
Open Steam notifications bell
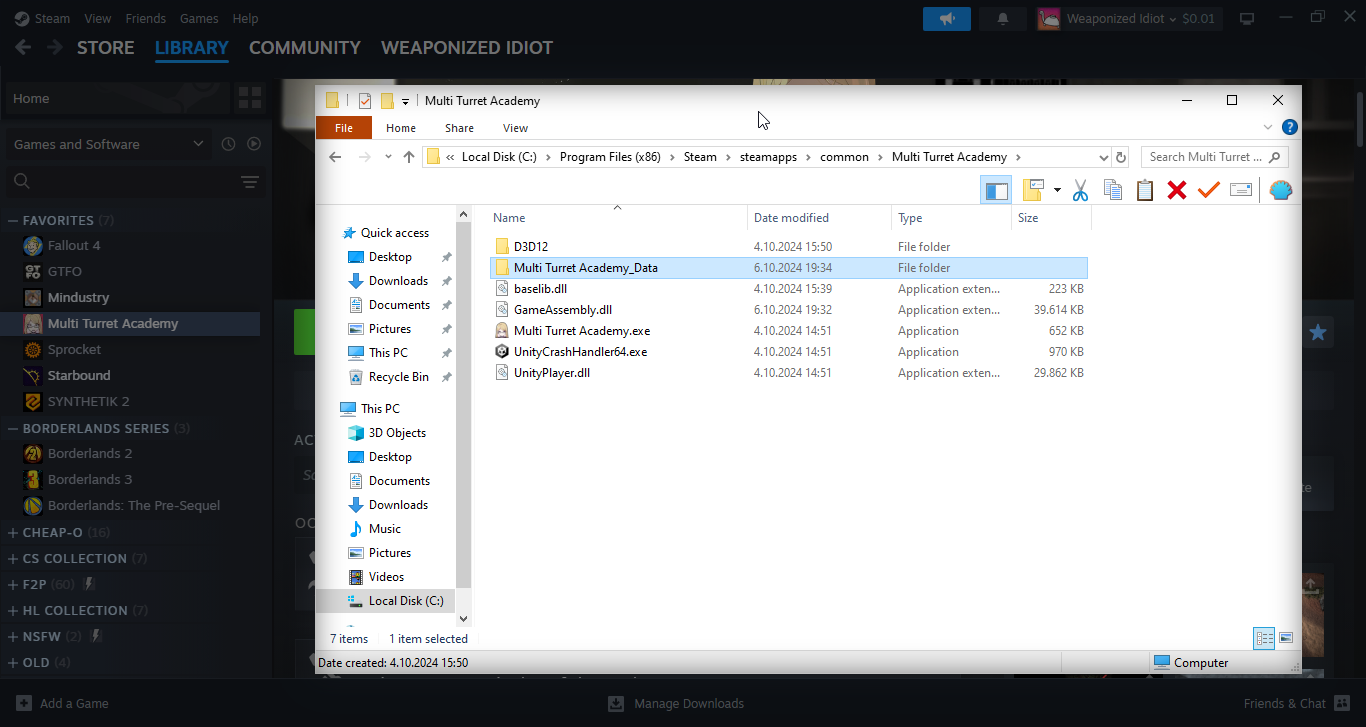[x=1003, y=18]
